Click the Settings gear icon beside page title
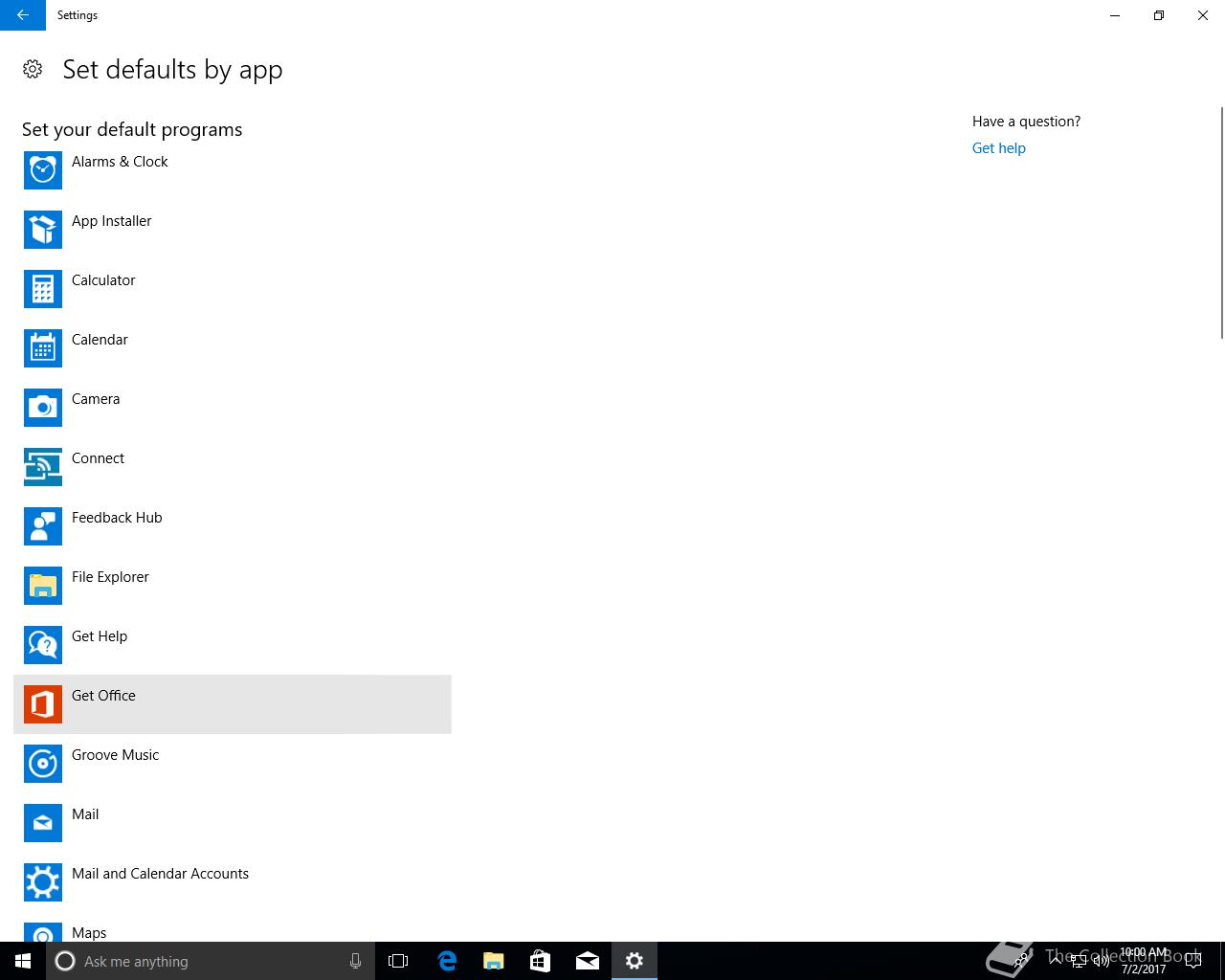Viewport: 1225px width, 980px height. [x=33, y=69]
